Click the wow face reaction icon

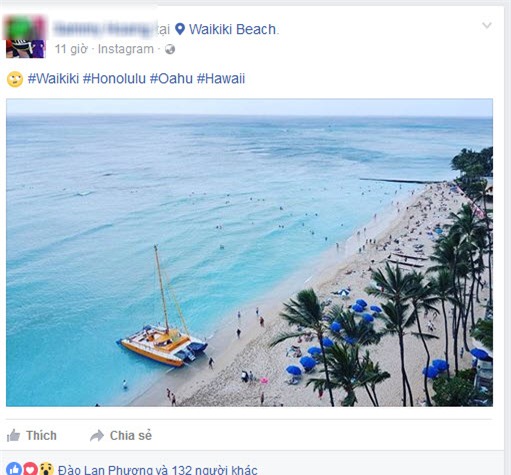click(47, 469)
